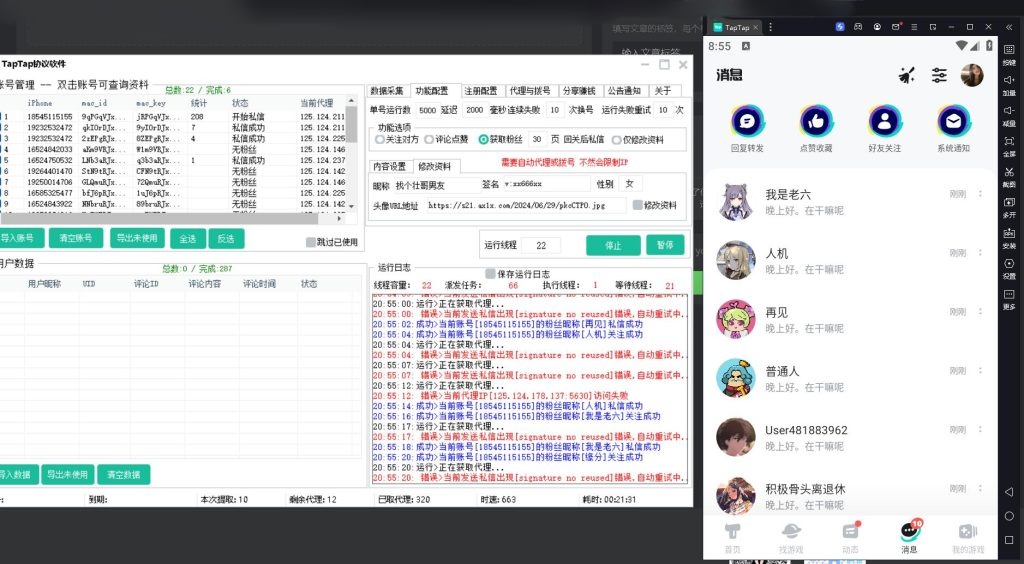The height and width of the screenshot is (564, 1024).
Task: Switch to the 代理与拨号 tab
Action: coord(530,90)
